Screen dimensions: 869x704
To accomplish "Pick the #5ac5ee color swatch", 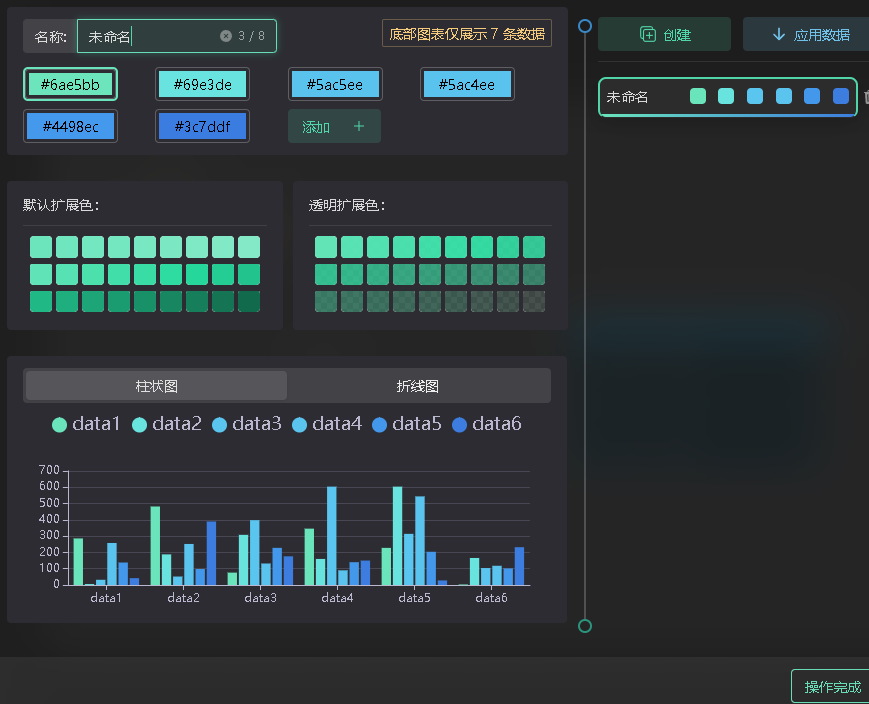I will coord(335,85).
